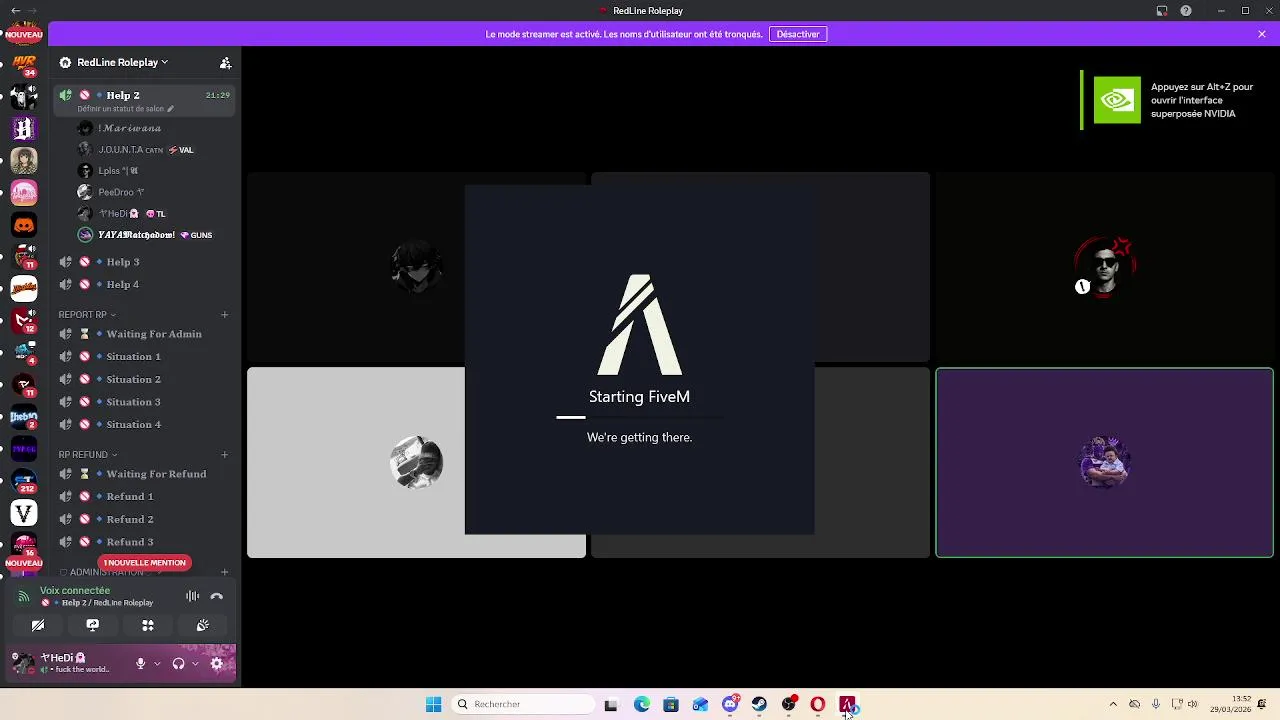Screen dimensions: 1280x720
Task: Join the Help 4 voice channel
Action: point(145,284)
